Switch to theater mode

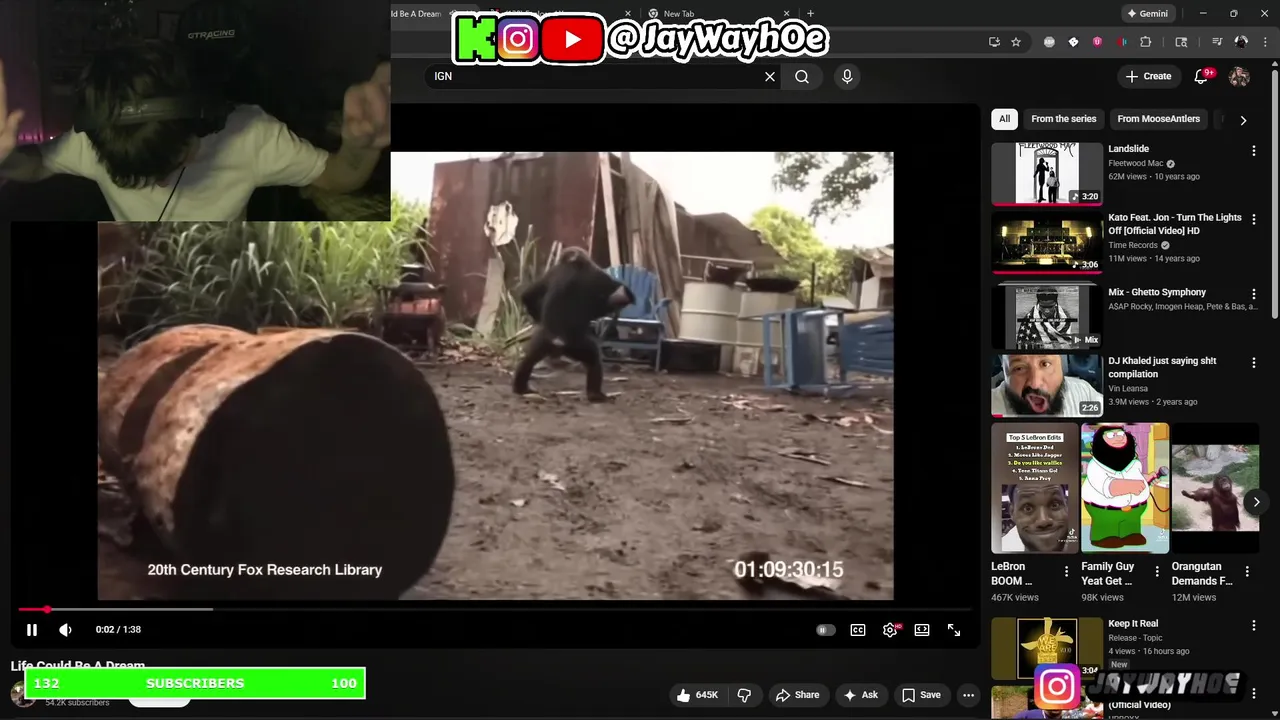point(922,630)
